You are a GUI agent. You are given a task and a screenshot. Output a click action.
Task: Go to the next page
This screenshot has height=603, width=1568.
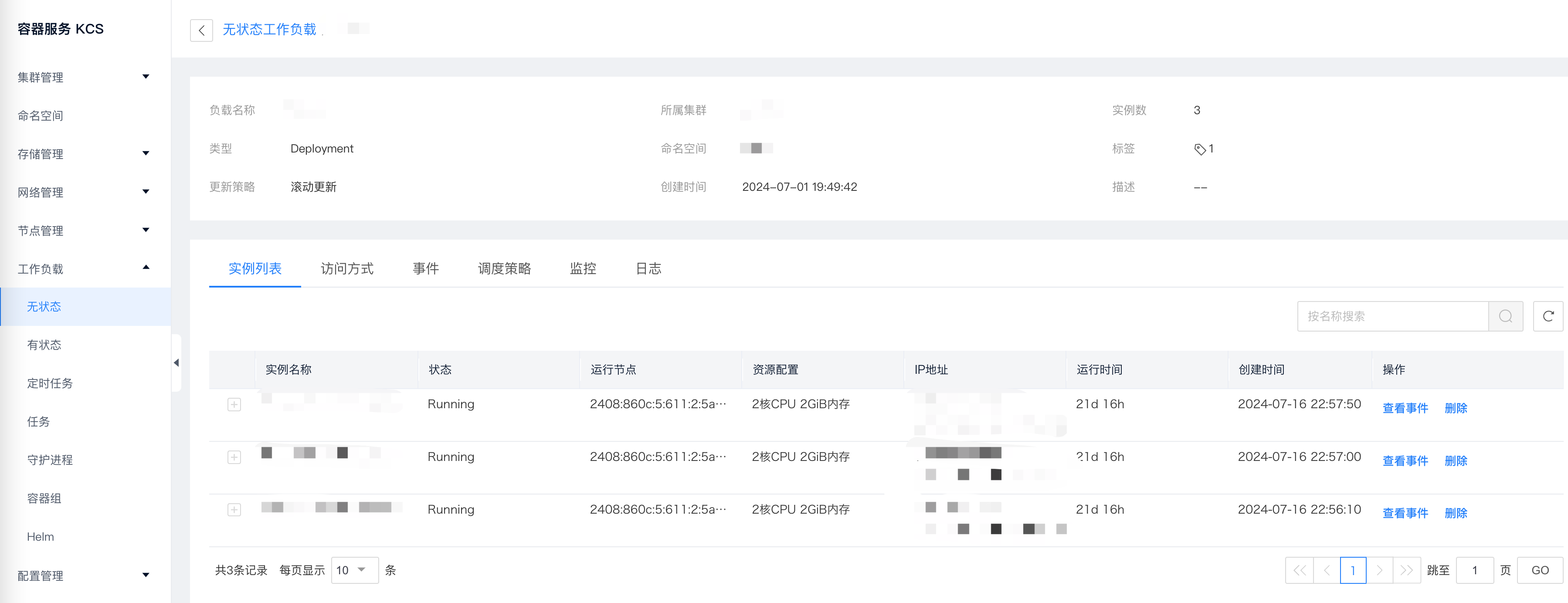point(1379,570)
